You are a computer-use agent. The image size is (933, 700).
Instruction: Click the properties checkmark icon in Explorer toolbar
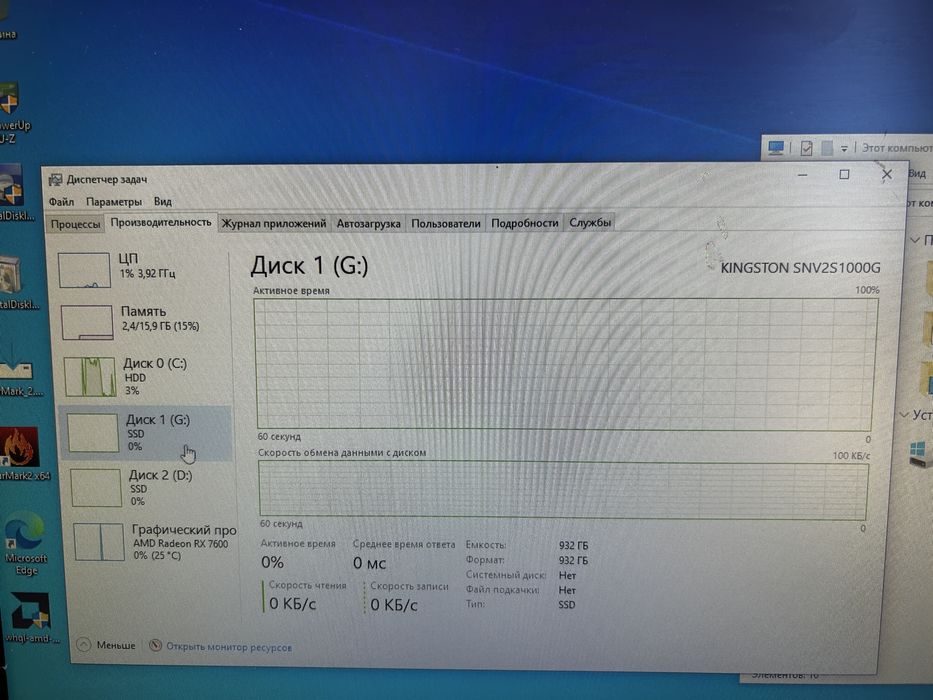tap(806, 148)
